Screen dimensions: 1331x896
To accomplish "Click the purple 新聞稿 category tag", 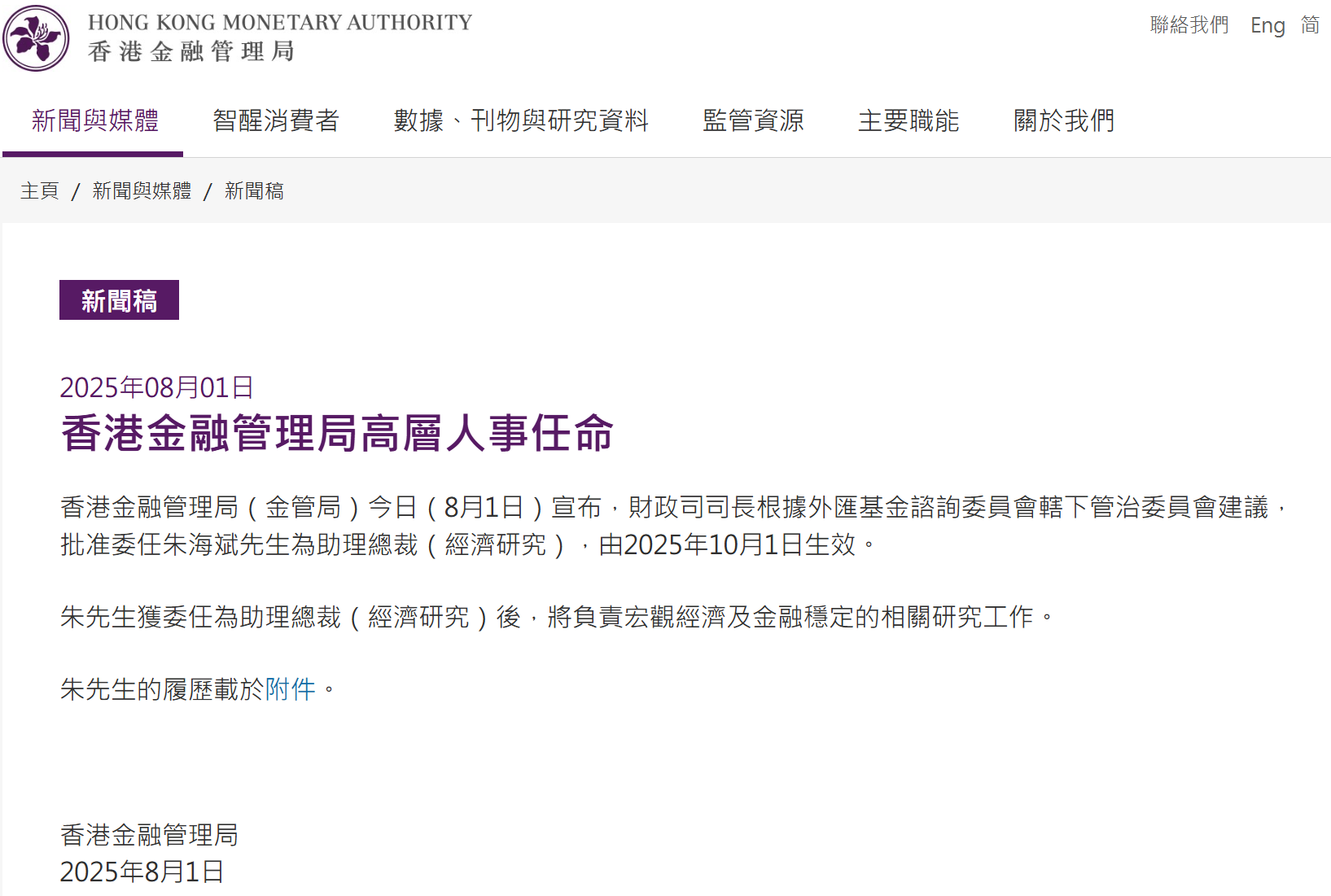I will pyautogui.click(x=119, y=300).
